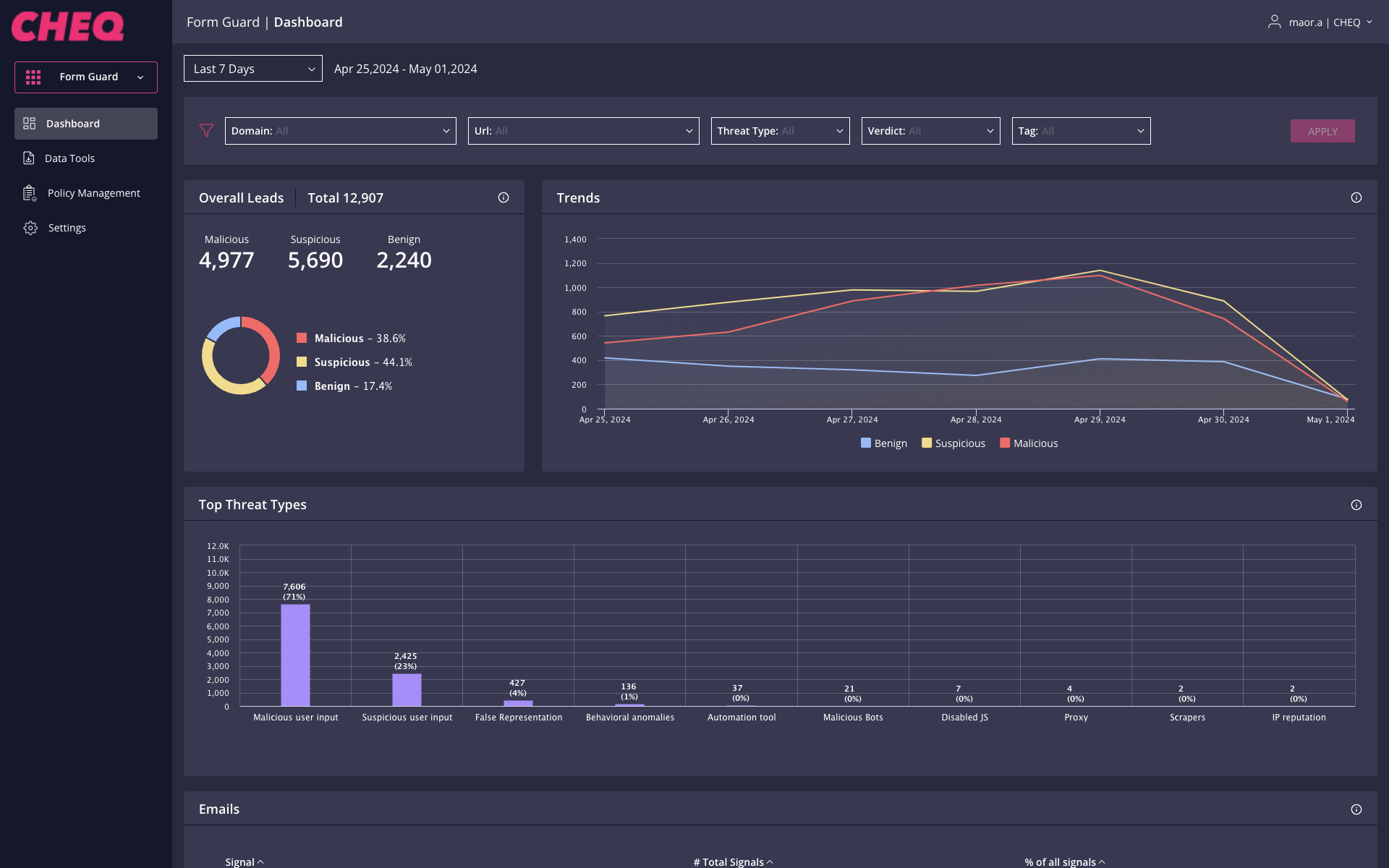Click the Malicious color swatch in donut legend
Screen dimensions: 1389x868
tap(302, 338)
